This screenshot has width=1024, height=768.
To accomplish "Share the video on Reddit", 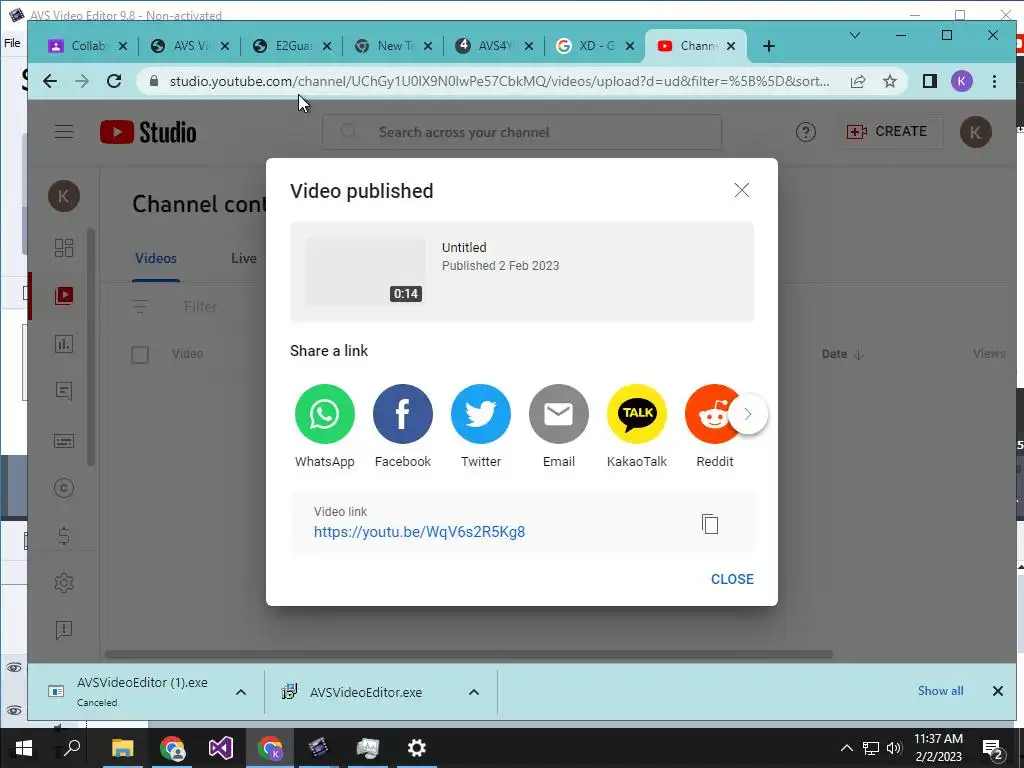I will (709, 414).
